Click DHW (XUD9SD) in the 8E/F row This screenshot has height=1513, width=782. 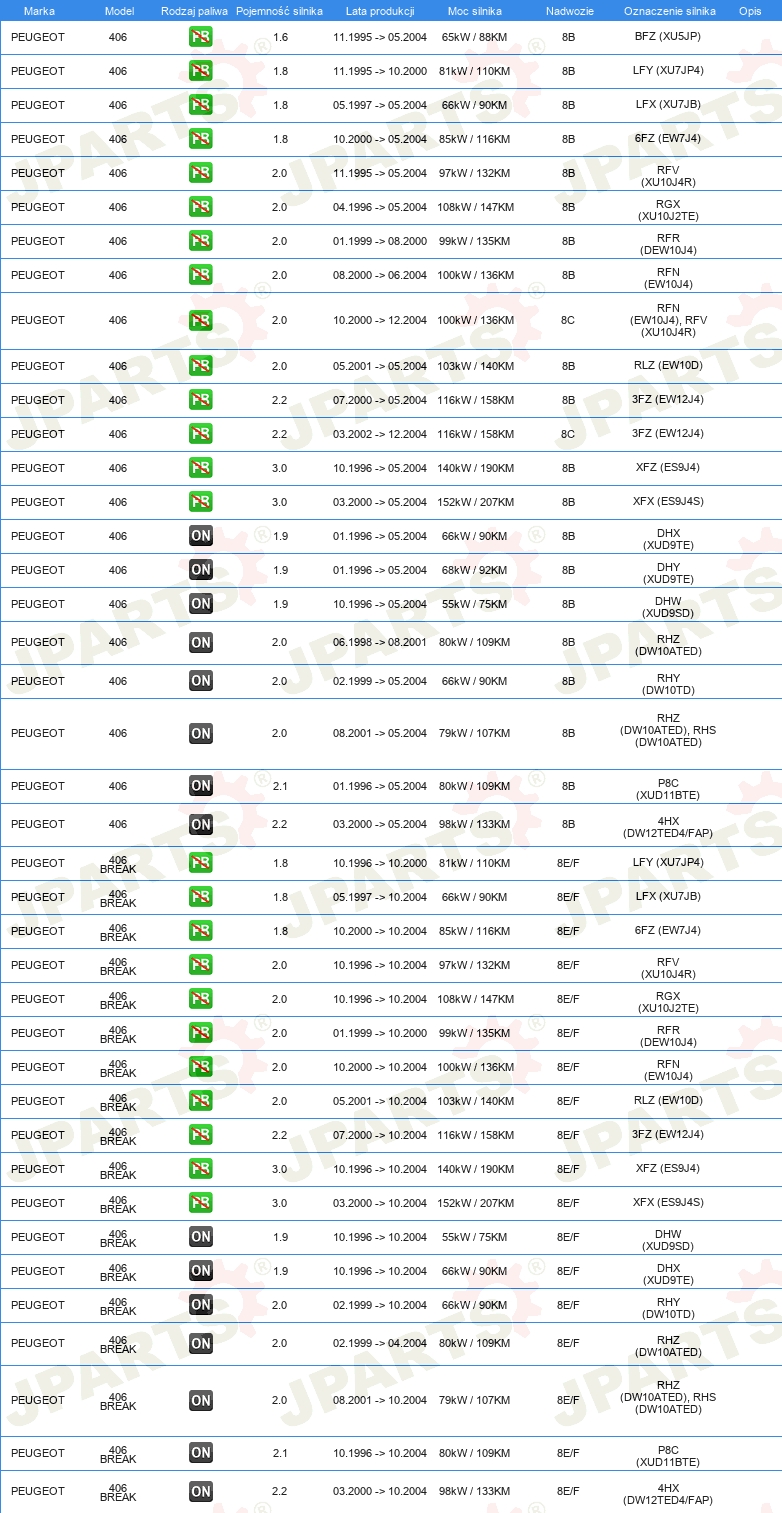click(x=668, y=1240)
